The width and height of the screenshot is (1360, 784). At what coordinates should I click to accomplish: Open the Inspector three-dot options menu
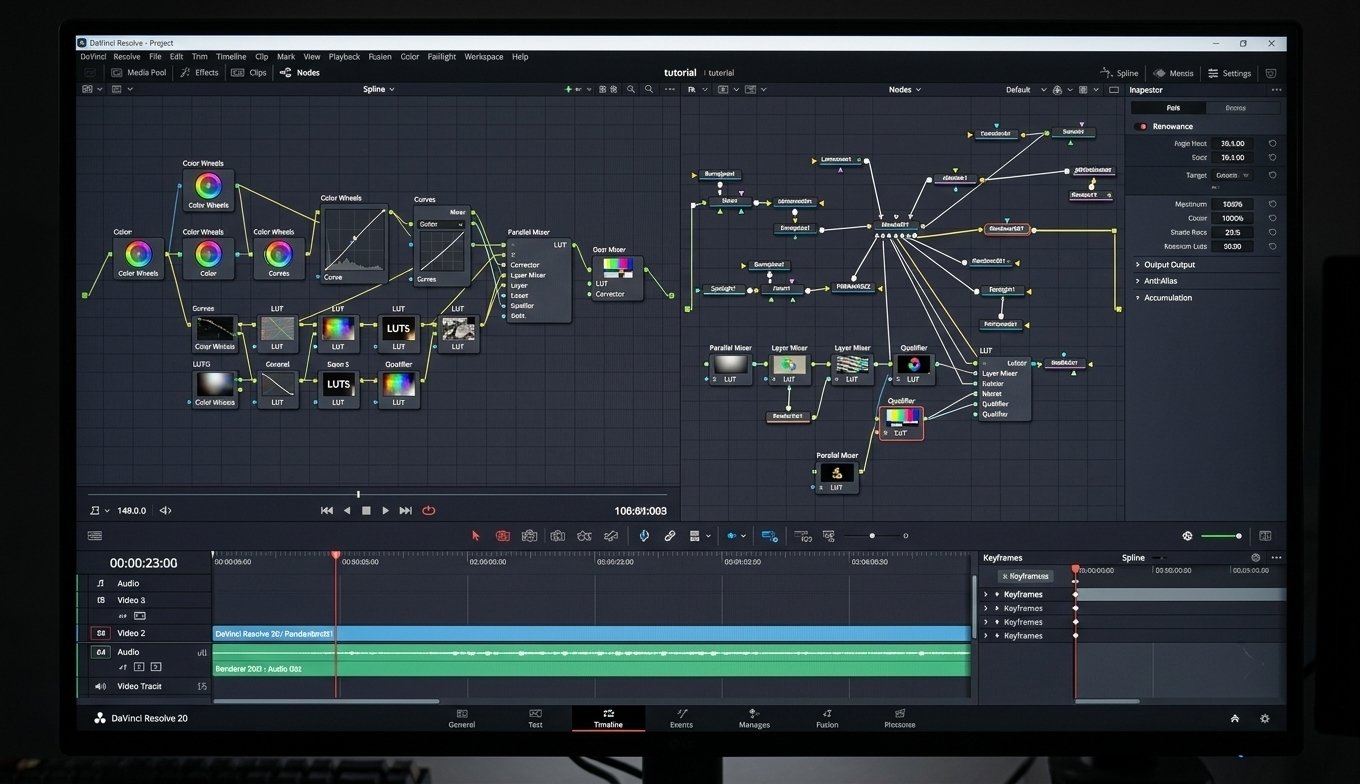coord(1275,90)
